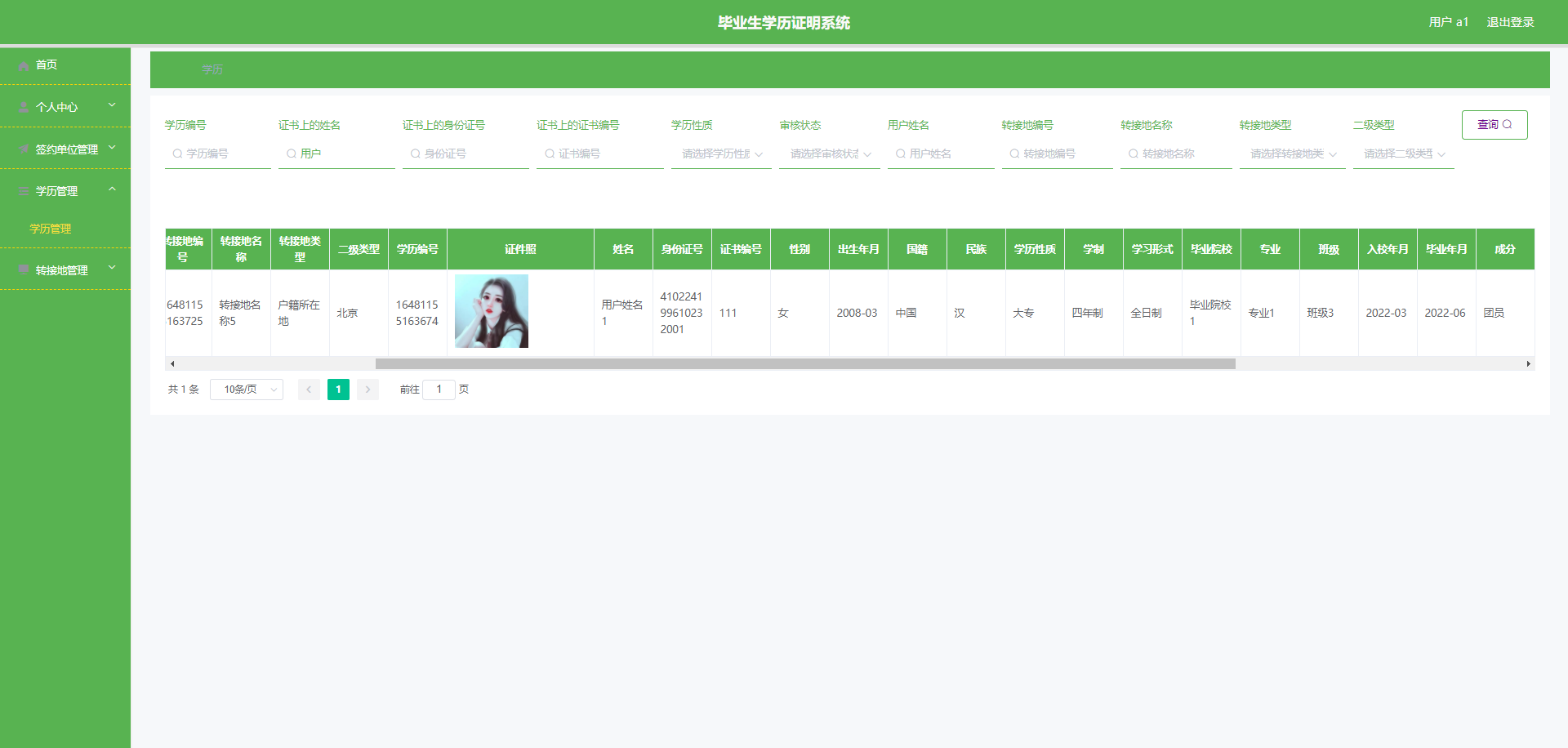Click the cell 16481155163674

coord(416,313)
